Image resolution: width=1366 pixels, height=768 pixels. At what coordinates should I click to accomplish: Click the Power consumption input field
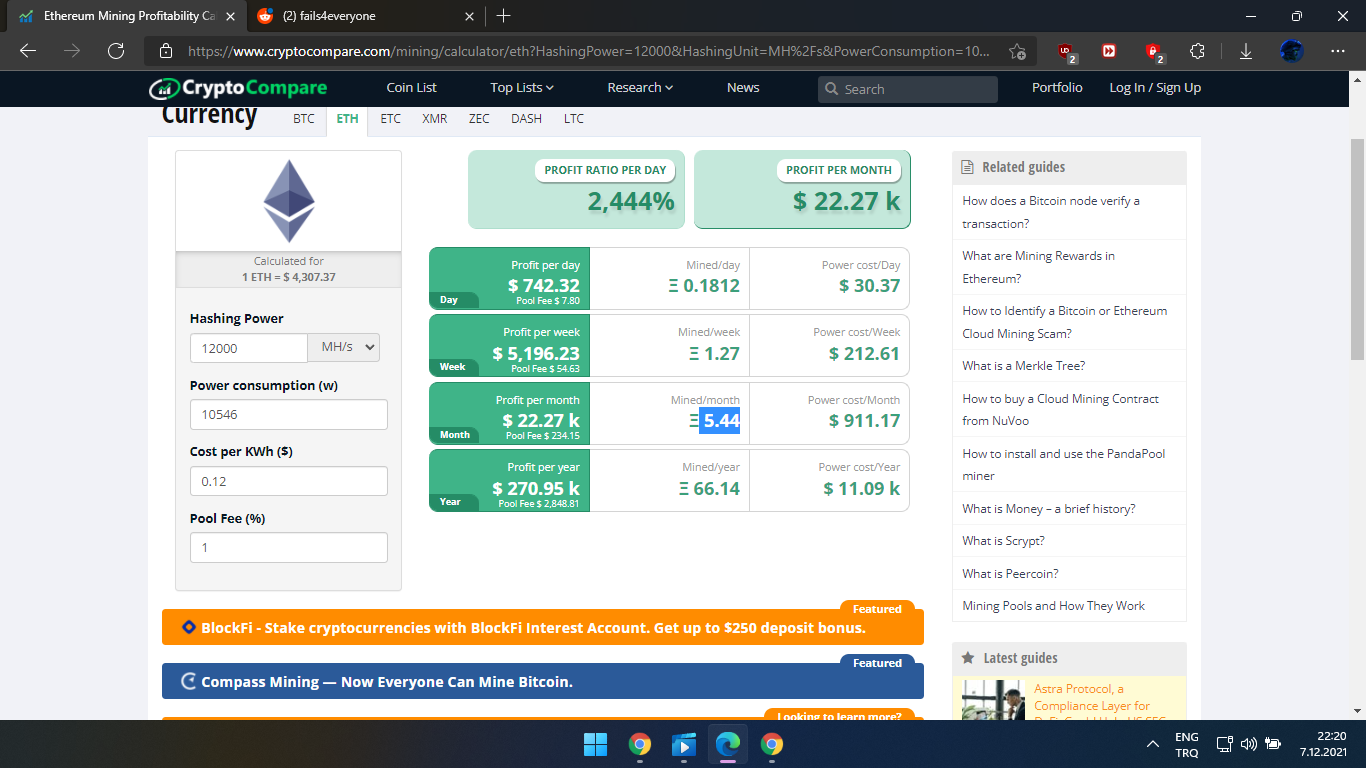(289, 414)
